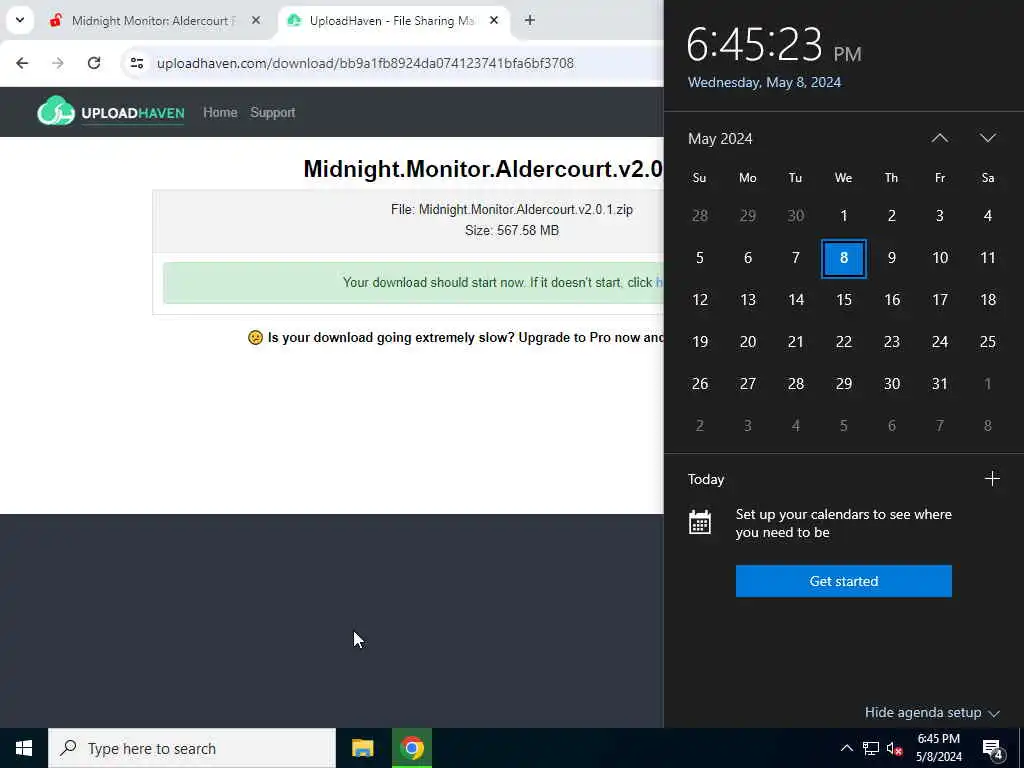Open a new browser tab
This screenshot has width=1024, height=768.
pyautogui.click(x=530, y=20)
